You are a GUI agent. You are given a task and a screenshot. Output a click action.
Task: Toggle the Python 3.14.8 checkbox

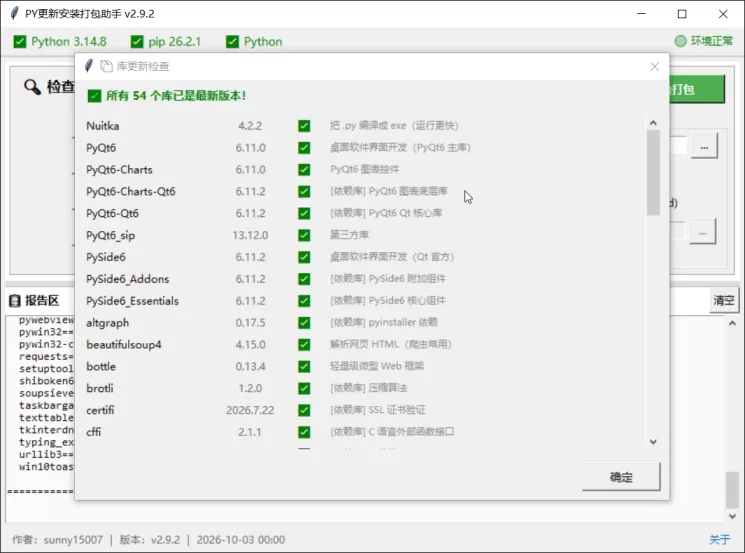click(20, 42)
